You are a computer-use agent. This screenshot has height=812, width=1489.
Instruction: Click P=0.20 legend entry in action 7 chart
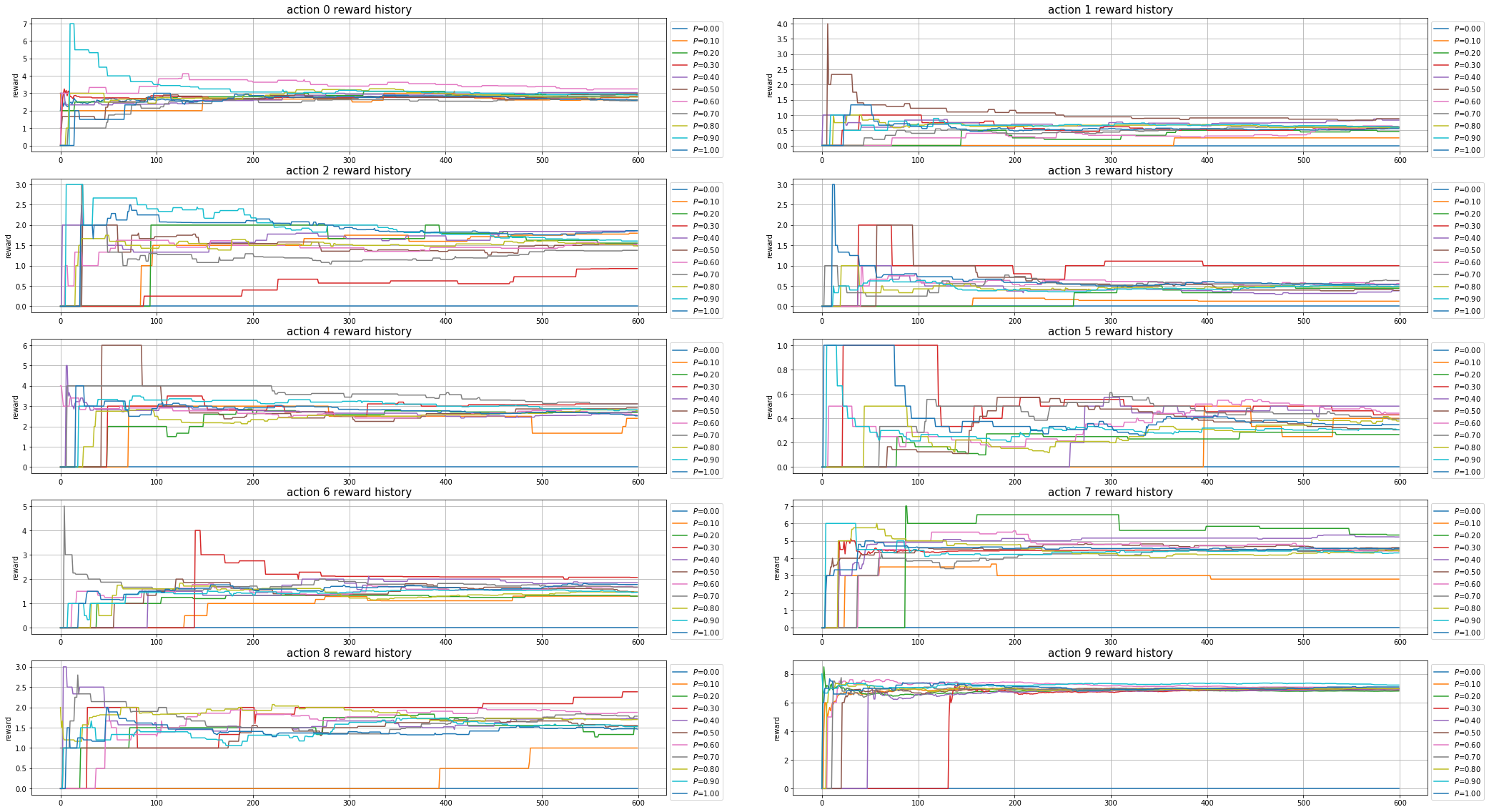coord(1467,535)
